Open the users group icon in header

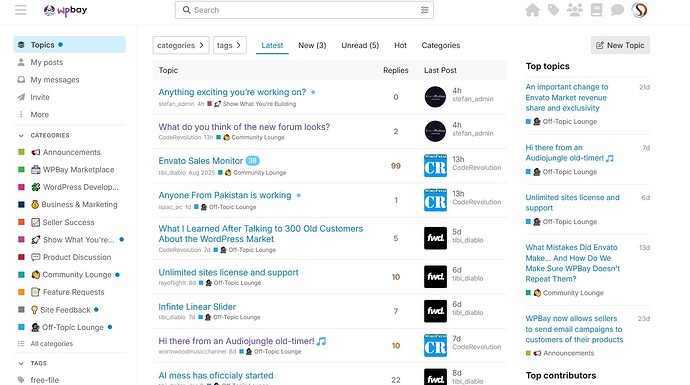575,10
